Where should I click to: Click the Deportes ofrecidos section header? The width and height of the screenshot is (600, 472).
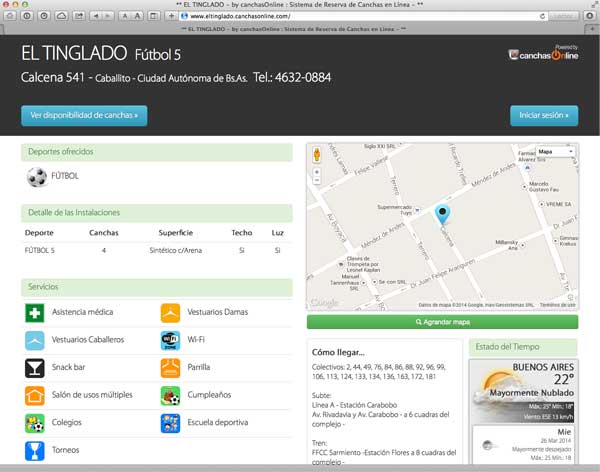tap(157, 152)
